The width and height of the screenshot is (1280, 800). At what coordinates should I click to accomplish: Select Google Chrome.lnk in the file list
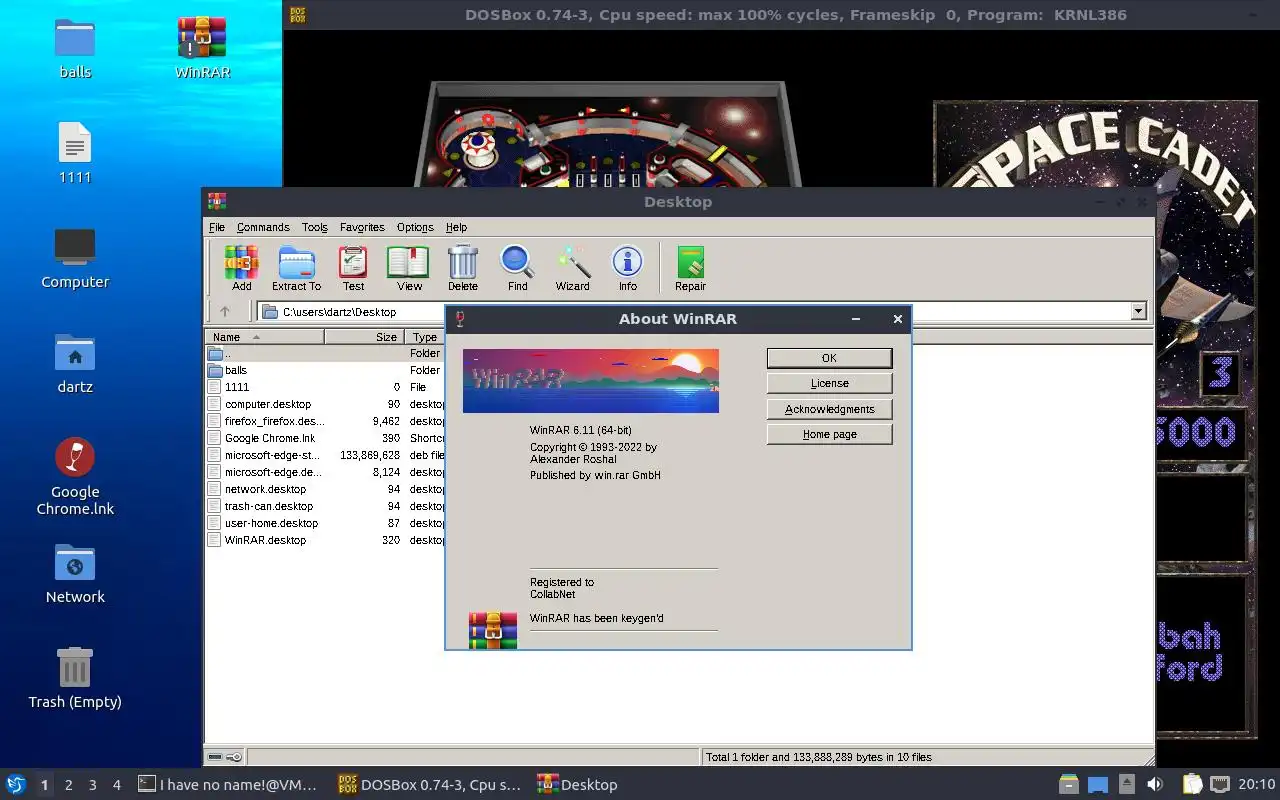[x=325, y=438]
